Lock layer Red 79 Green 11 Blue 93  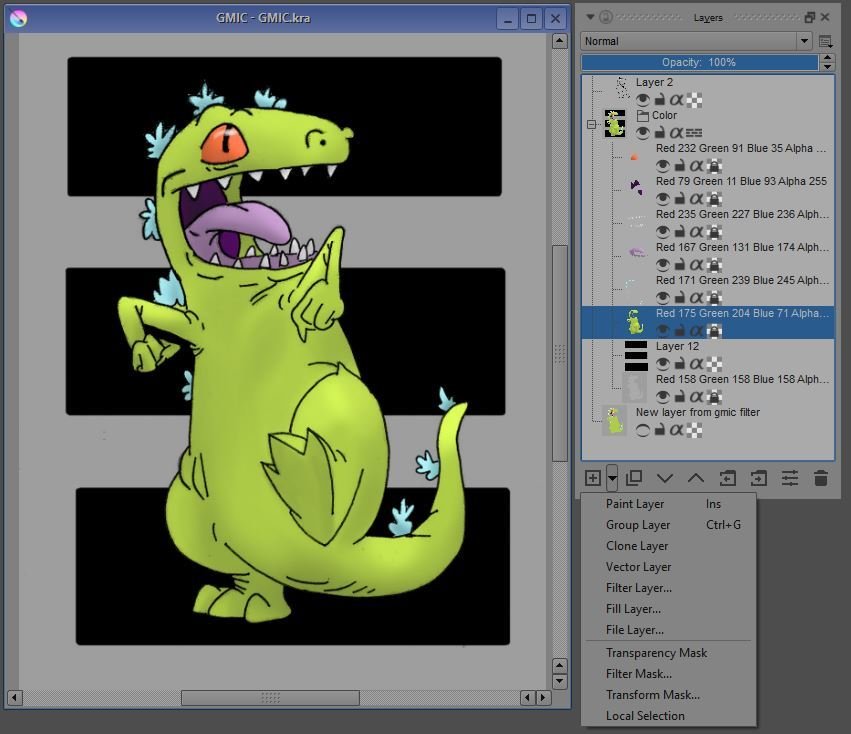(679, 199)
